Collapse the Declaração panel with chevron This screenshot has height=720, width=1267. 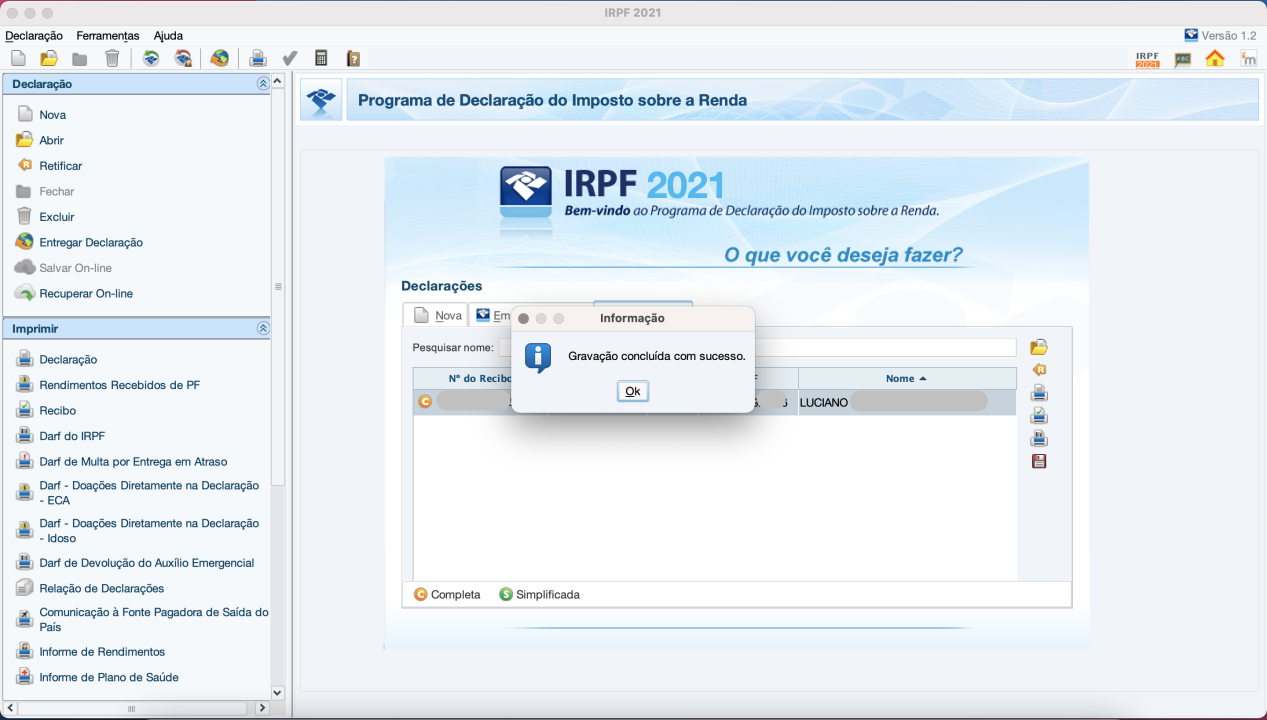point(263,84)
